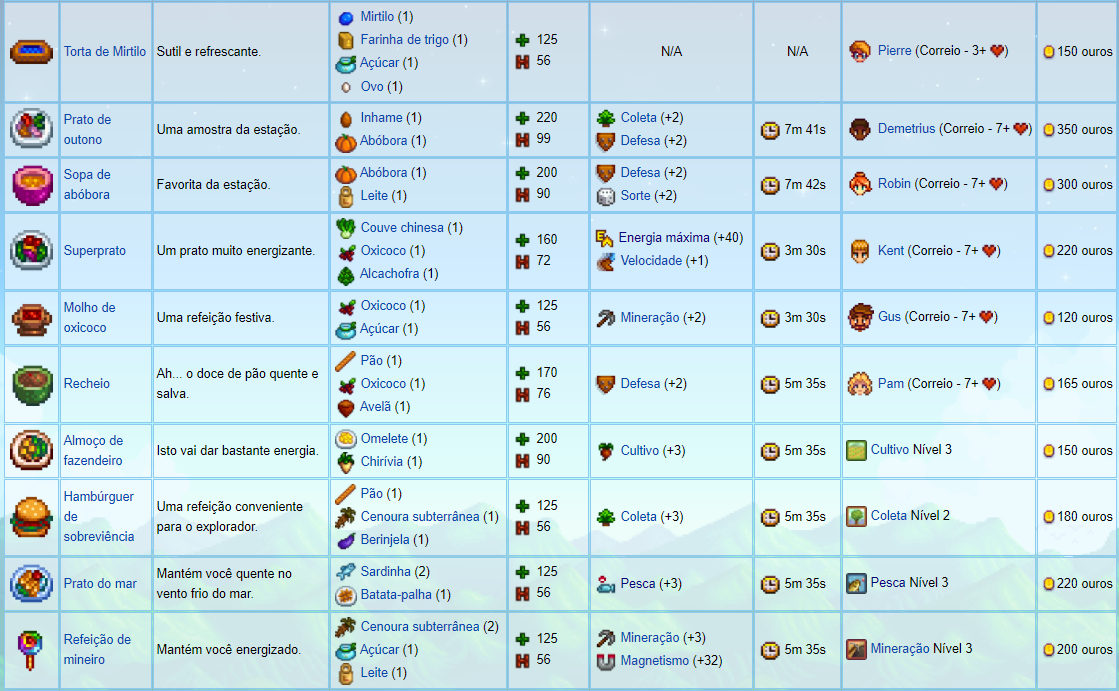Viewport: 1119px width, 691px height.
Task: Click the Couve chinesa ingredient icon
Action: 345,228
